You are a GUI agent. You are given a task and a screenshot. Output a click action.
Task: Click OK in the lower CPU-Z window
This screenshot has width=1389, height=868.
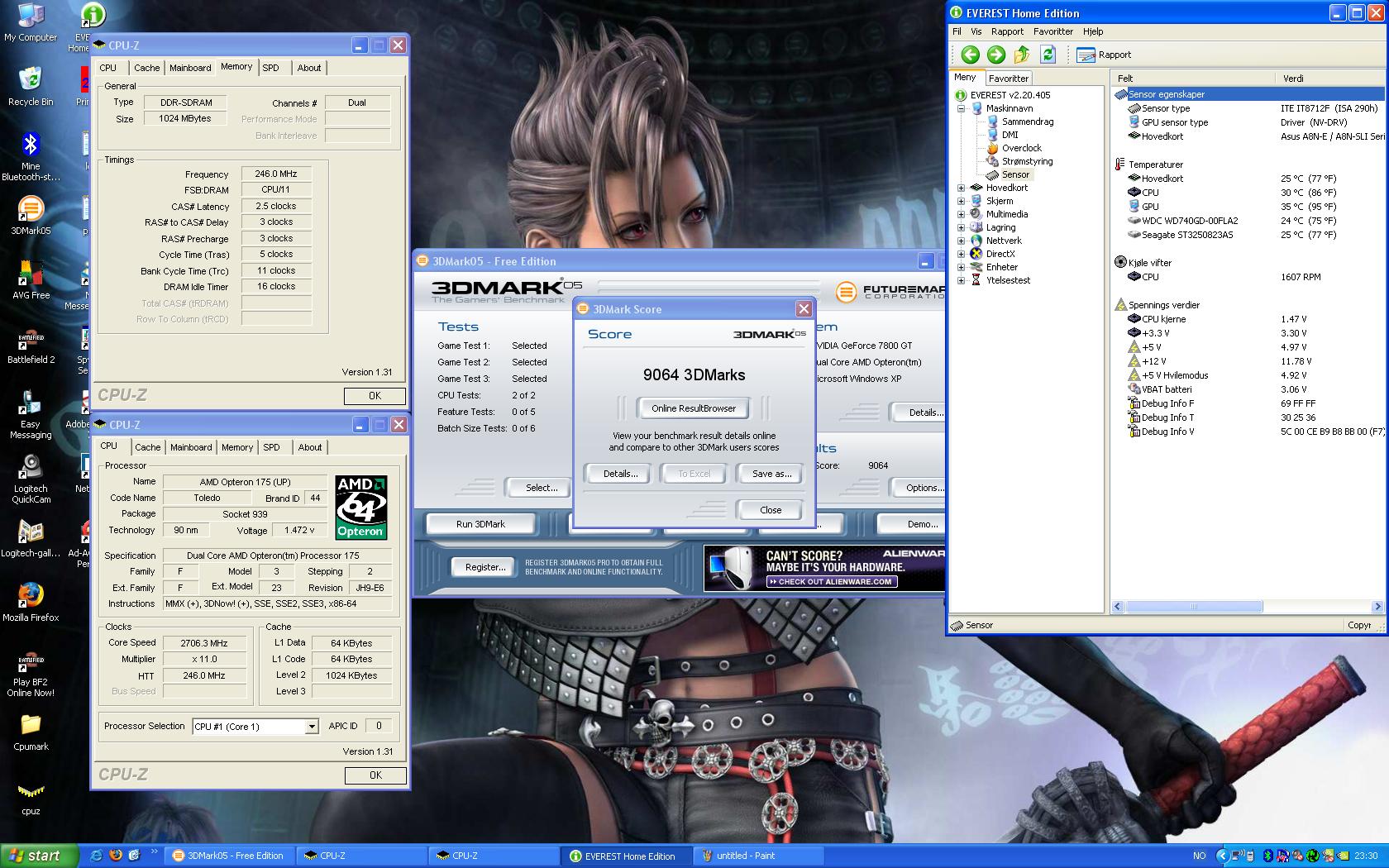[375, 775]
